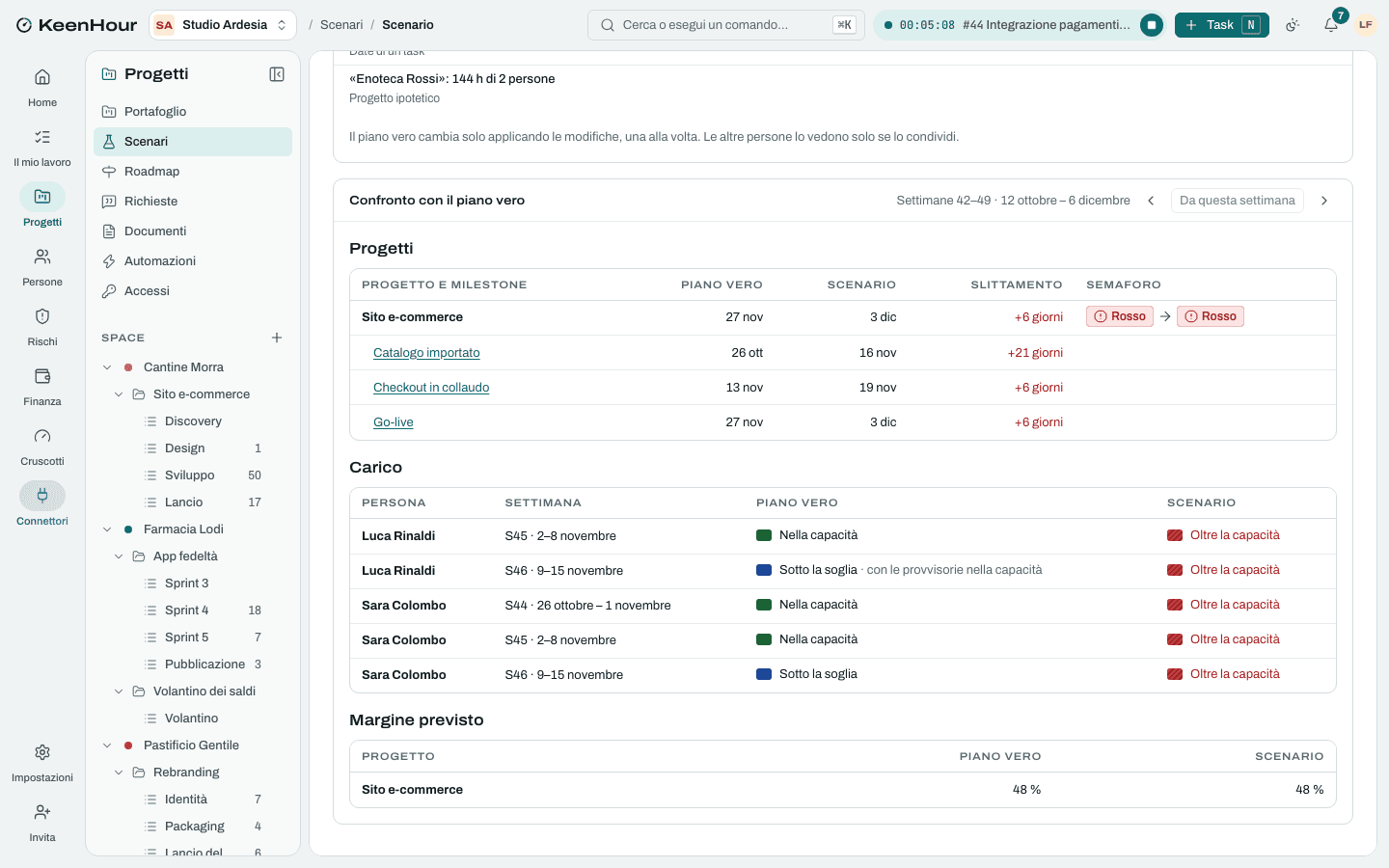The width and height of the screenshot is (1389, 868).
Task: Add a new space with plus icon
Action: (x=277, y=338)
